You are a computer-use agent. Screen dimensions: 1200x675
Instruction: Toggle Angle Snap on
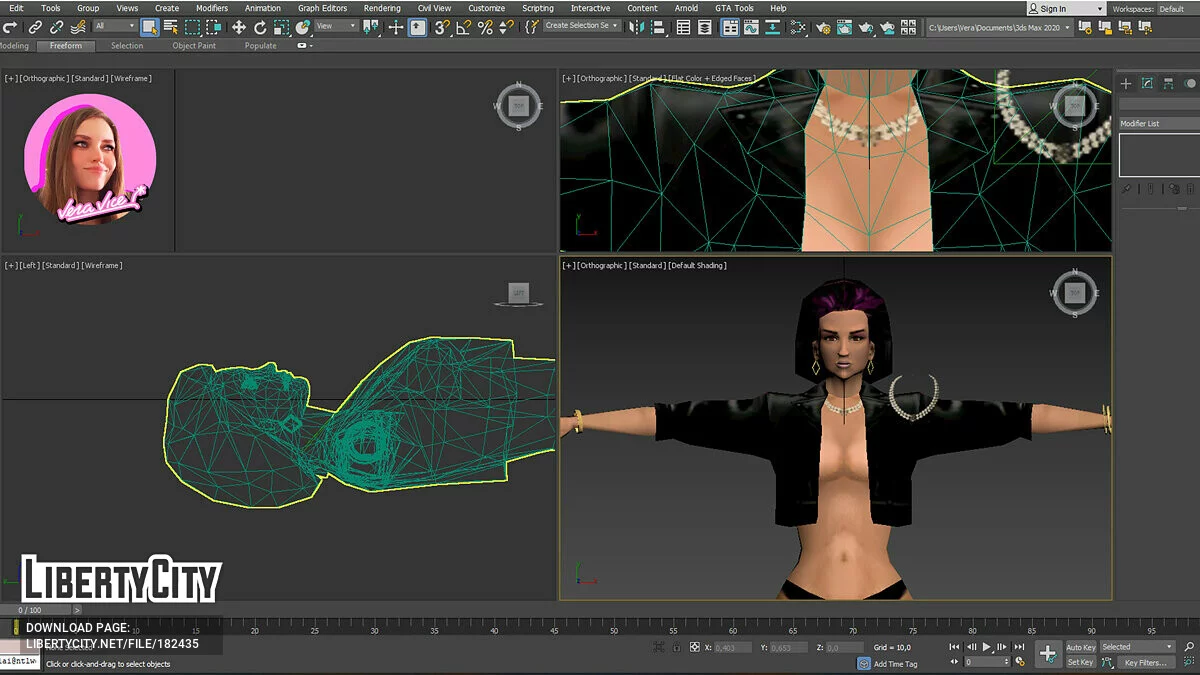pos(464,27)
